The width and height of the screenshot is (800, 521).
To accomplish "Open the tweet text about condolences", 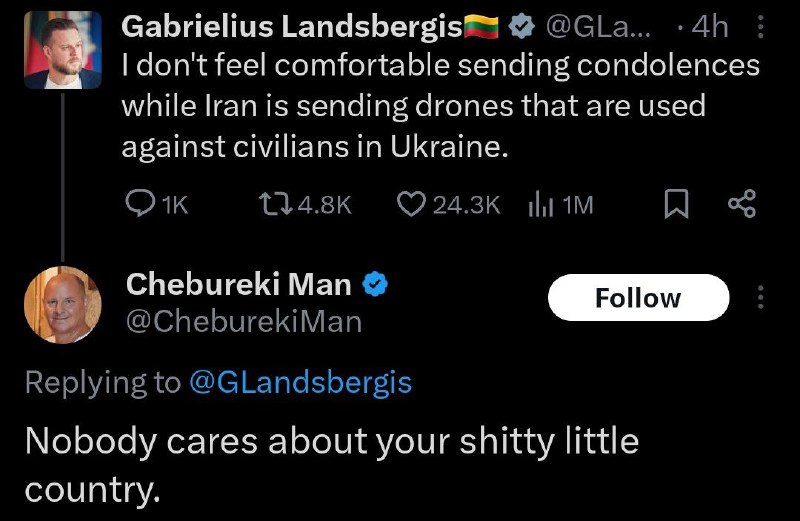I will coord(440,105).
